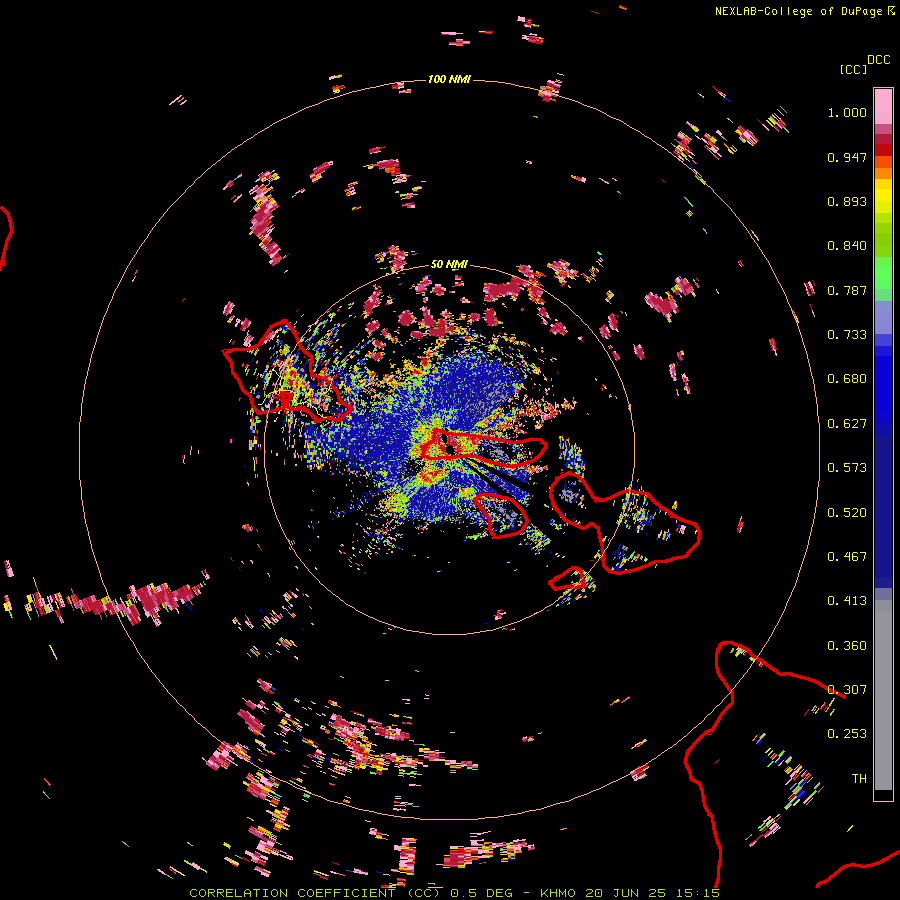900x900 pixels.
Task: Select the 0.413 scale value
Action: (847, 601)
